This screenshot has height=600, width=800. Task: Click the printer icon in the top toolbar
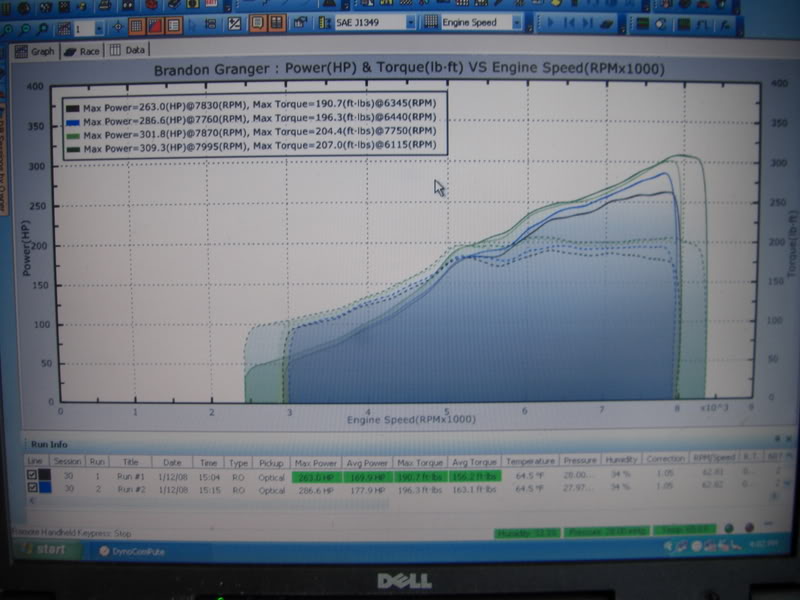coord(103,8)
